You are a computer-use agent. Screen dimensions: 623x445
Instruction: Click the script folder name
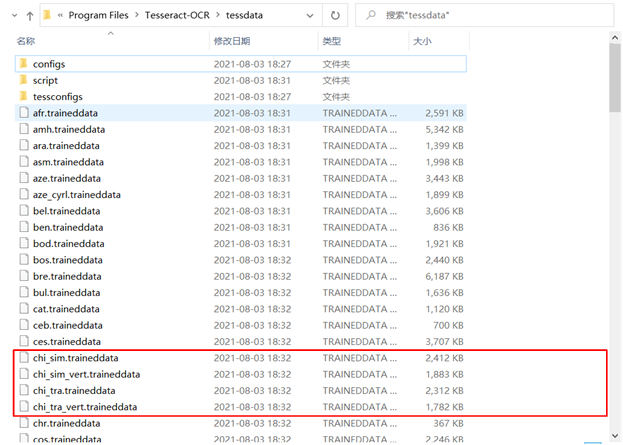pyautogui.click(x=45, y=80)
